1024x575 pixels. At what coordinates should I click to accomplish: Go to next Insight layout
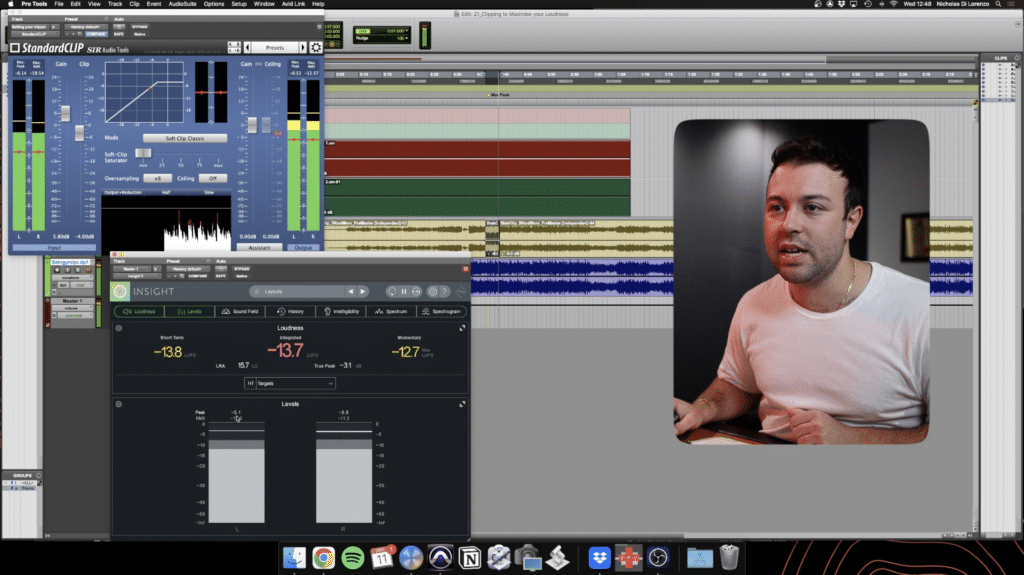[x=363, y=291]
